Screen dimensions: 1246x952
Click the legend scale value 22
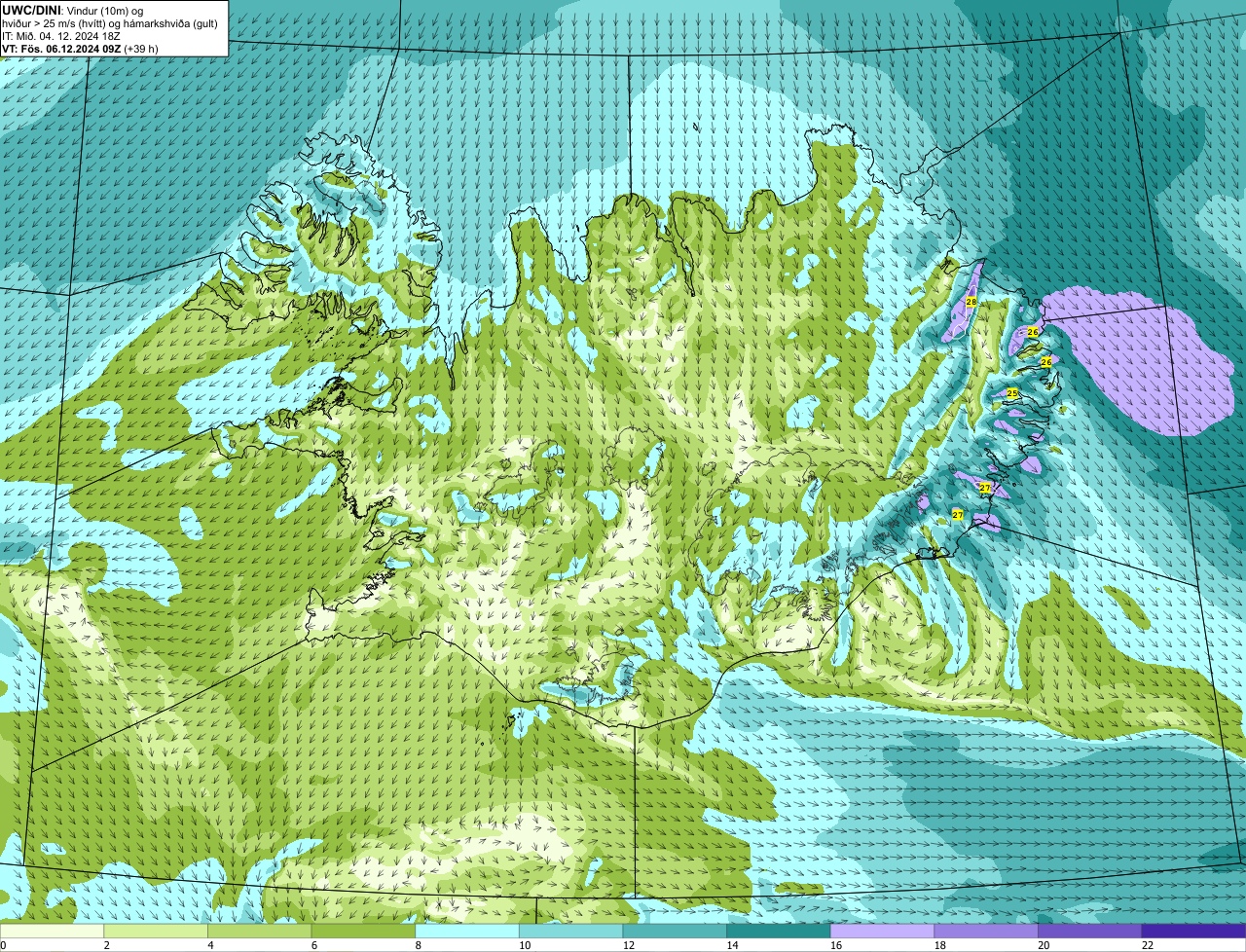[1147, 945]
